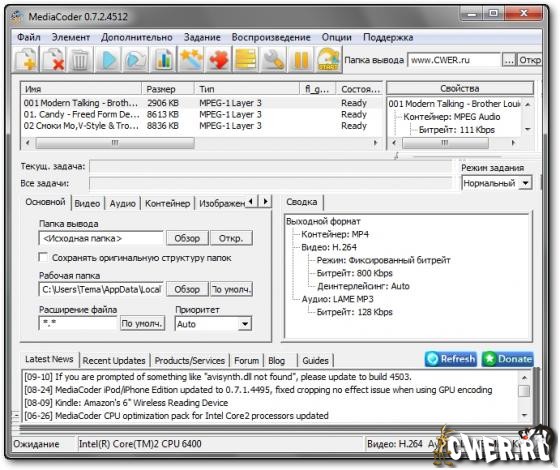Screen dimensions: 560x470
Task: Select the Основной tab
Action: [45, 202]
